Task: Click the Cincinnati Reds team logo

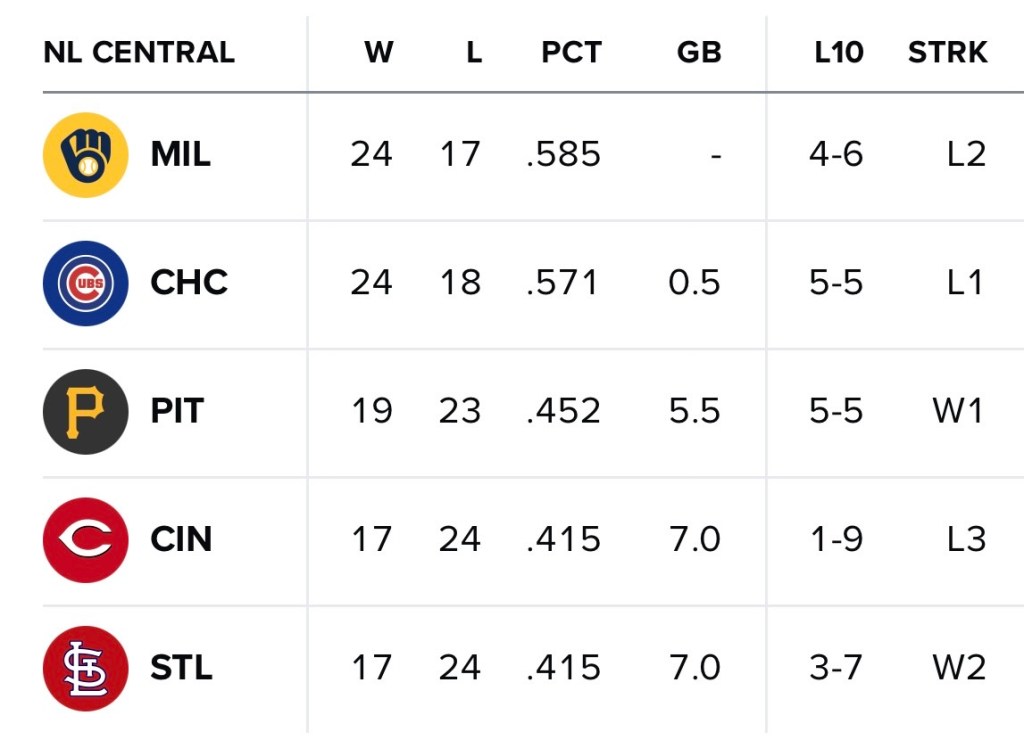Action: point(86,540)
